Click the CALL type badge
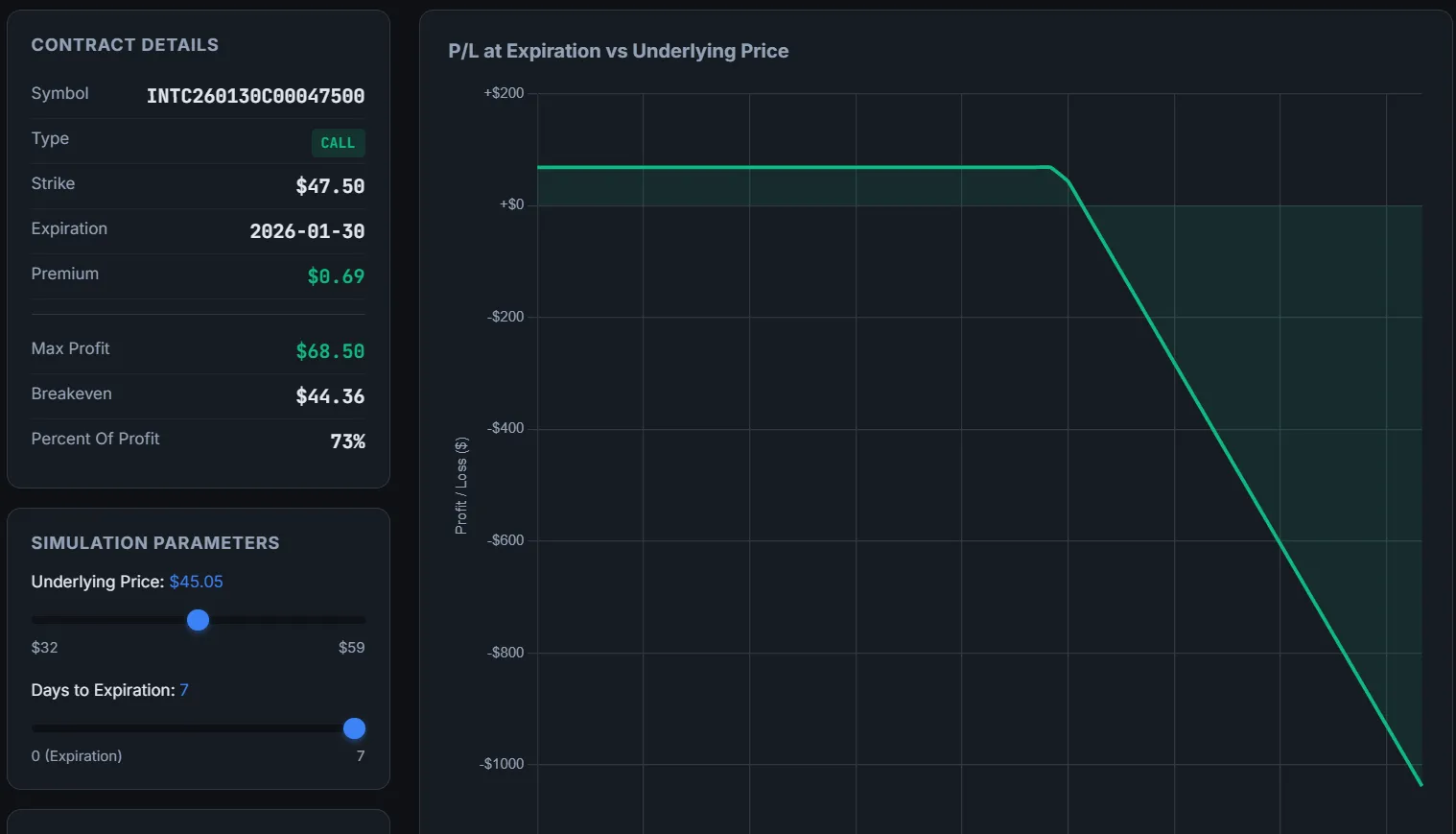The height and width of the screenshot is (834, 1456). tap(338, 143)
